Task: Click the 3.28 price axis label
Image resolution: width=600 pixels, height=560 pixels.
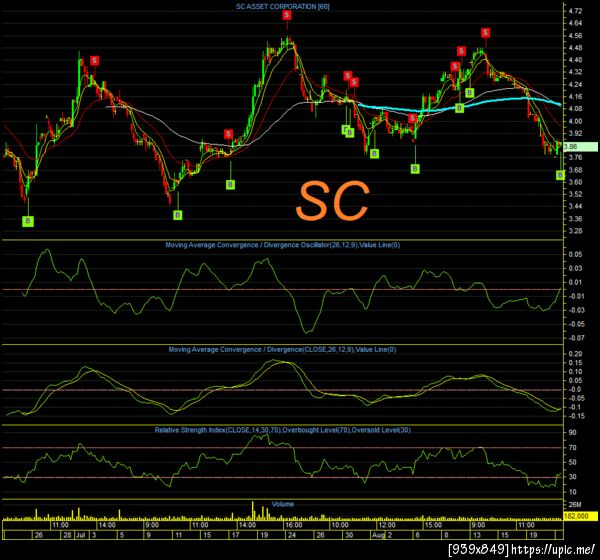Action: tap(576, 231)
